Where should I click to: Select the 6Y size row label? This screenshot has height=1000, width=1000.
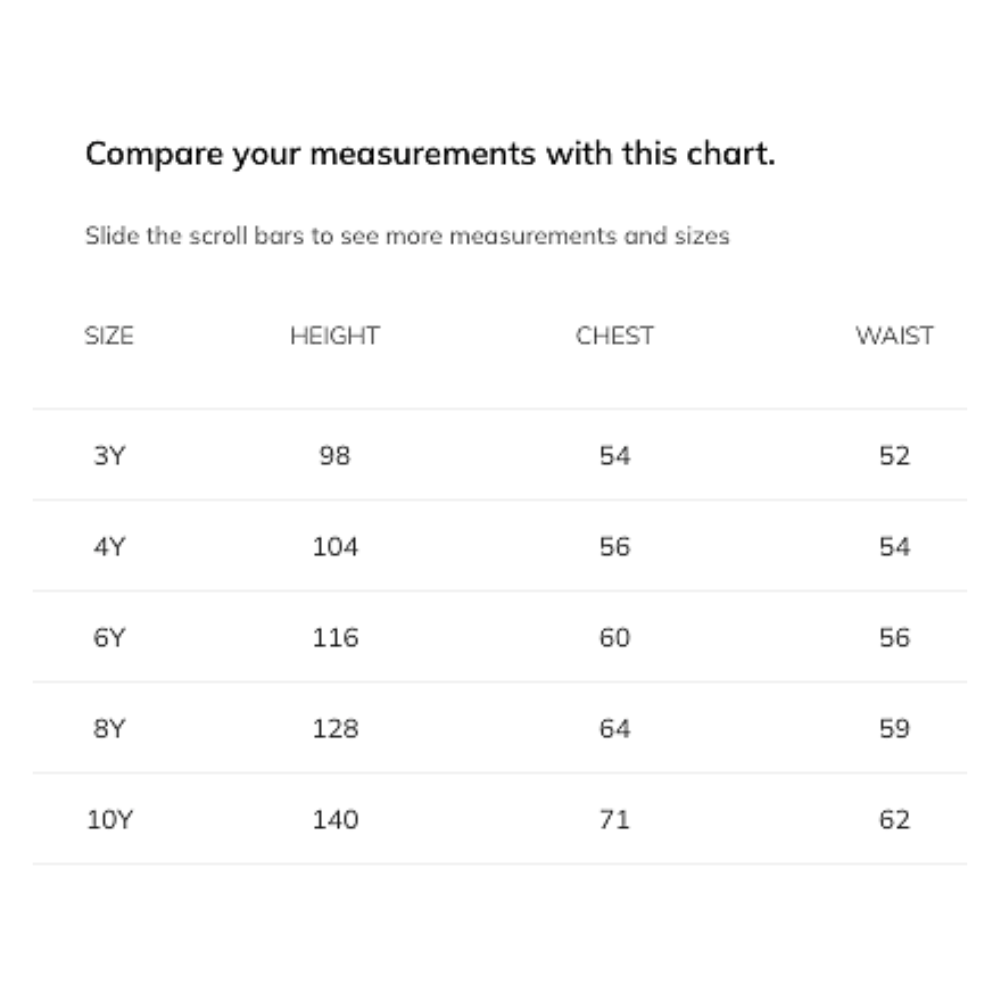[109, 638]
